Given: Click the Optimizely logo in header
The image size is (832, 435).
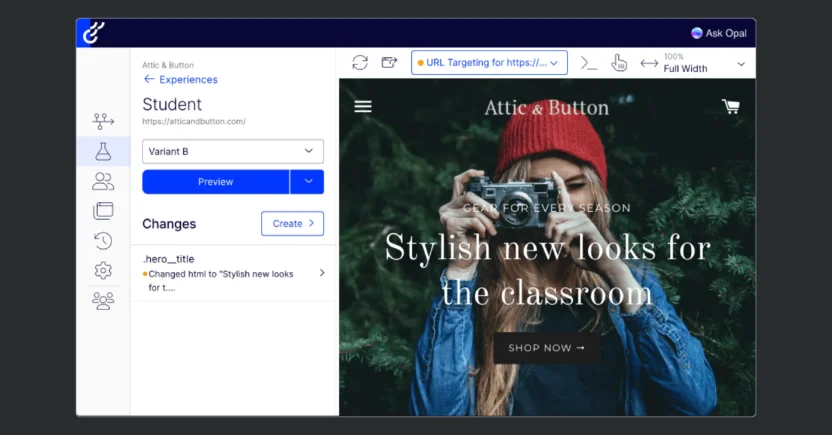Looking at the screenshot, I should tap(93, 32).
